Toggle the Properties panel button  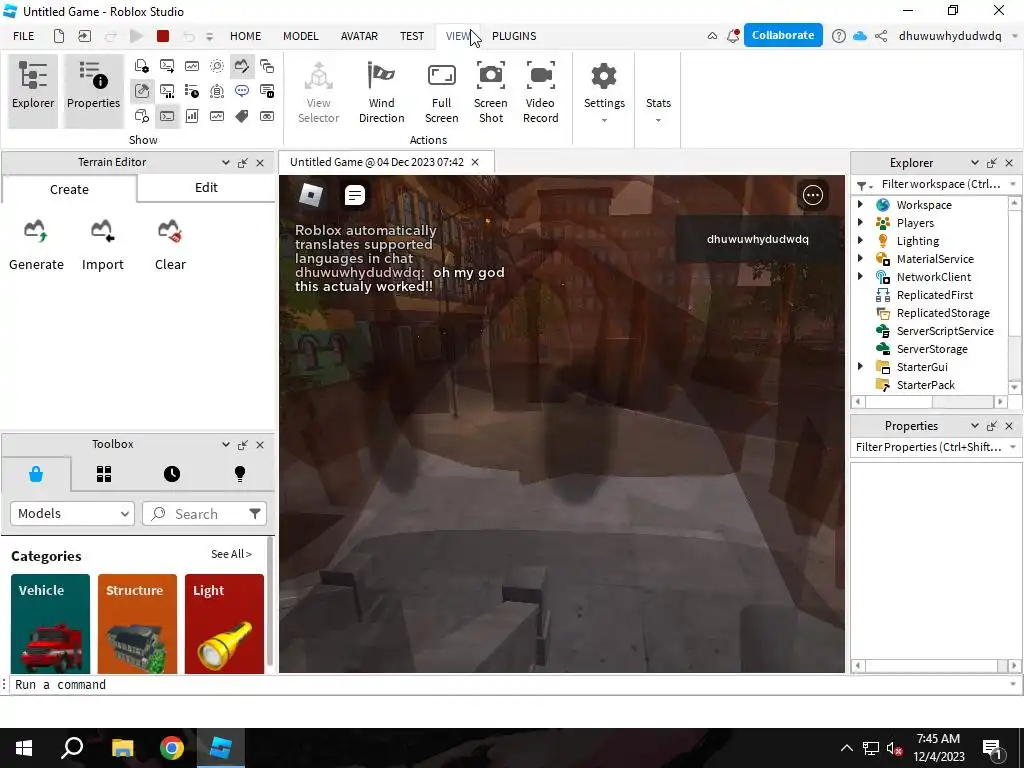[93, 91]
